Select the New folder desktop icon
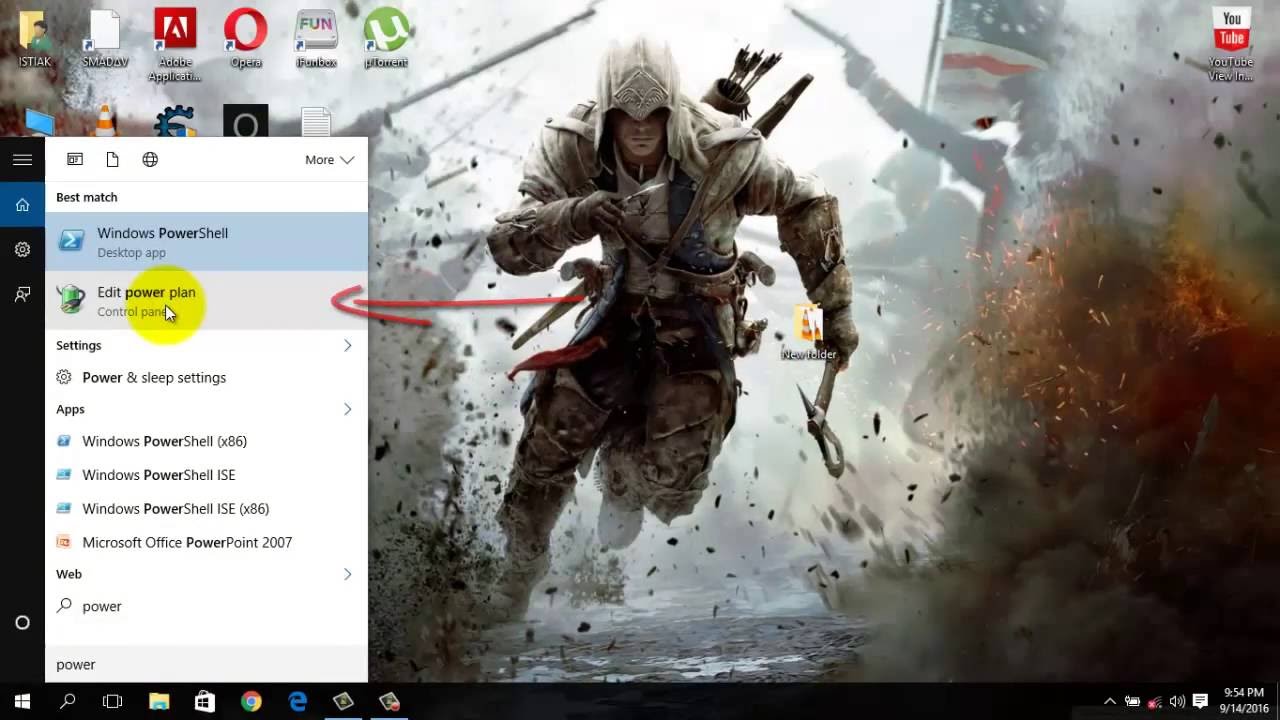Screen dimensions: 1280x720 click(x=808, y=333)
